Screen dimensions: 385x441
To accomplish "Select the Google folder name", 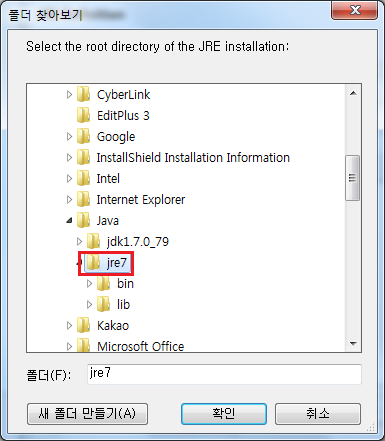I will (x=116, y=137).
